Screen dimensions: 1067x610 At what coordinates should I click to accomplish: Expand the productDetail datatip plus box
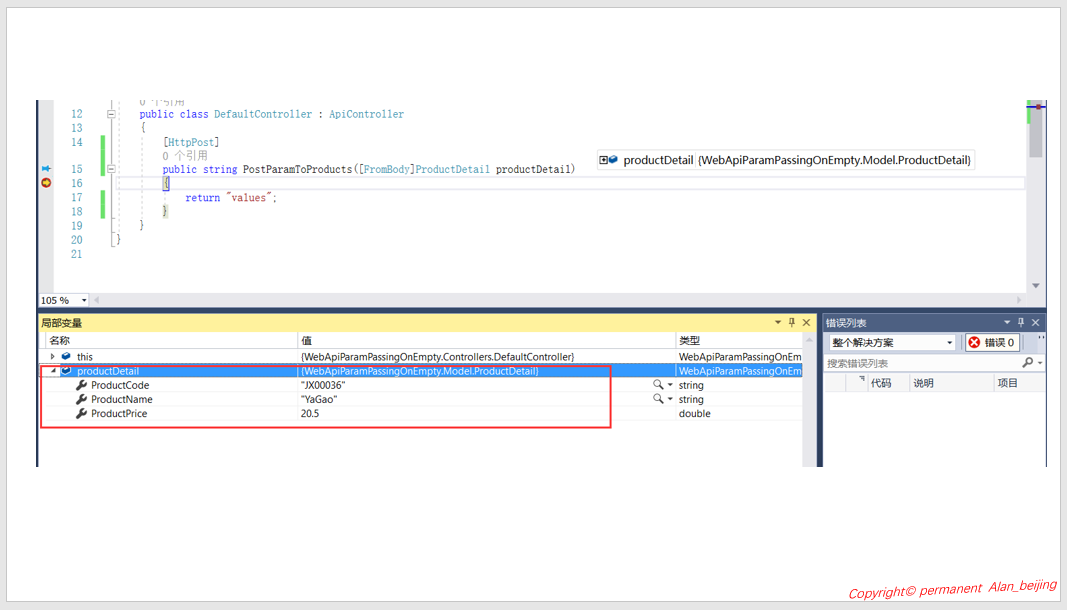pyautogui.click(x=603, y=160)
